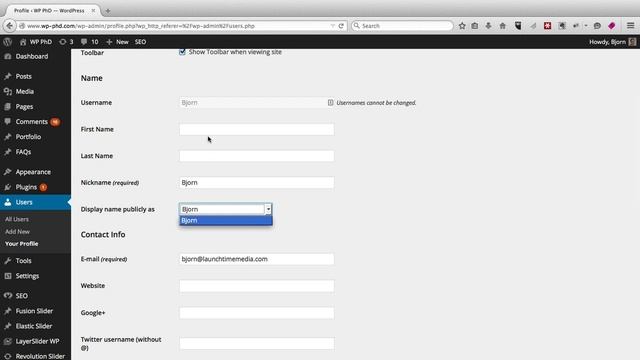640x360 pixels.
Task: Collapse the Display name publicly as dropdown
Action: 225,209
